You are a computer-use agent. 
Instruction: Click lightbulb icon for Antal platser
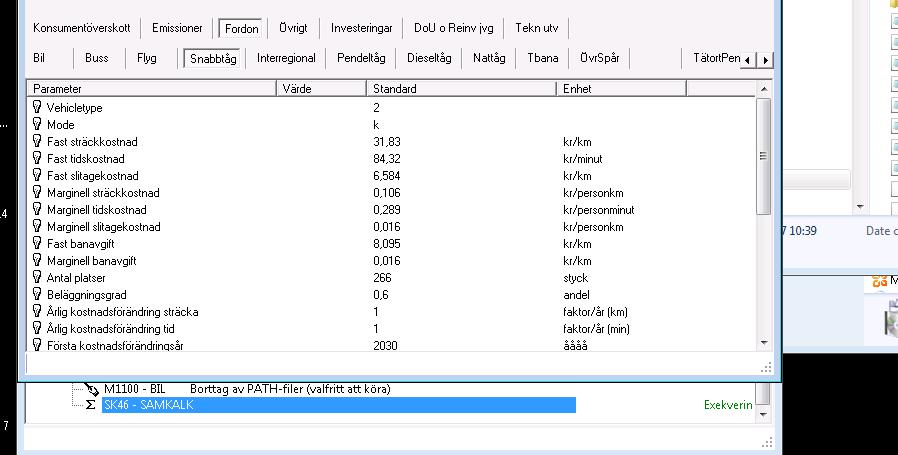pyautogui.click(x=37, y=277)
